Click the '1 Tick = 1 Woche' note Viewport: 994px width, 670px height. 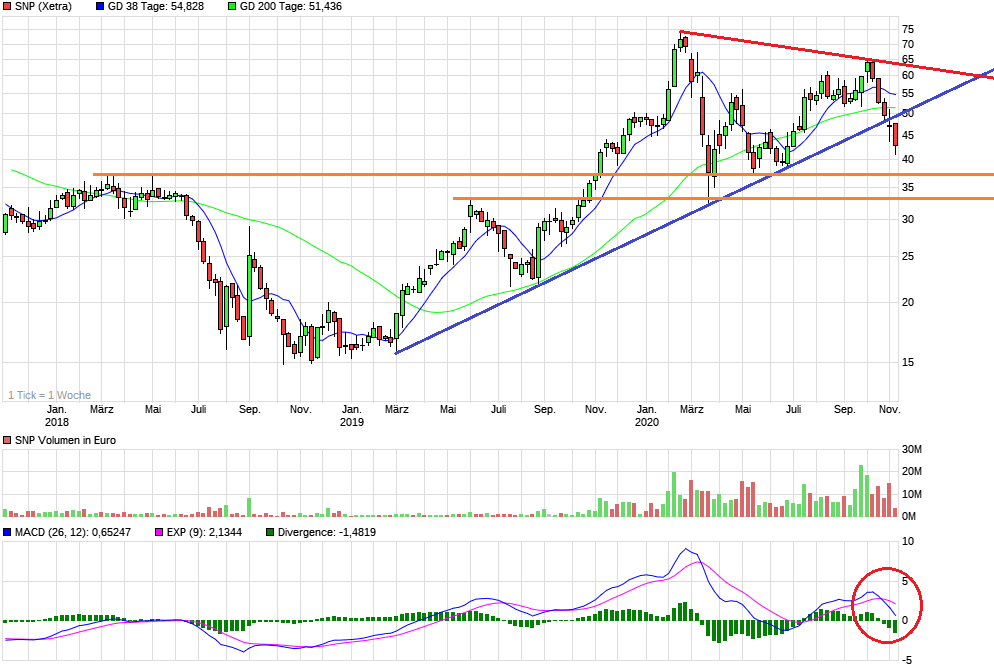coord(49,395)
